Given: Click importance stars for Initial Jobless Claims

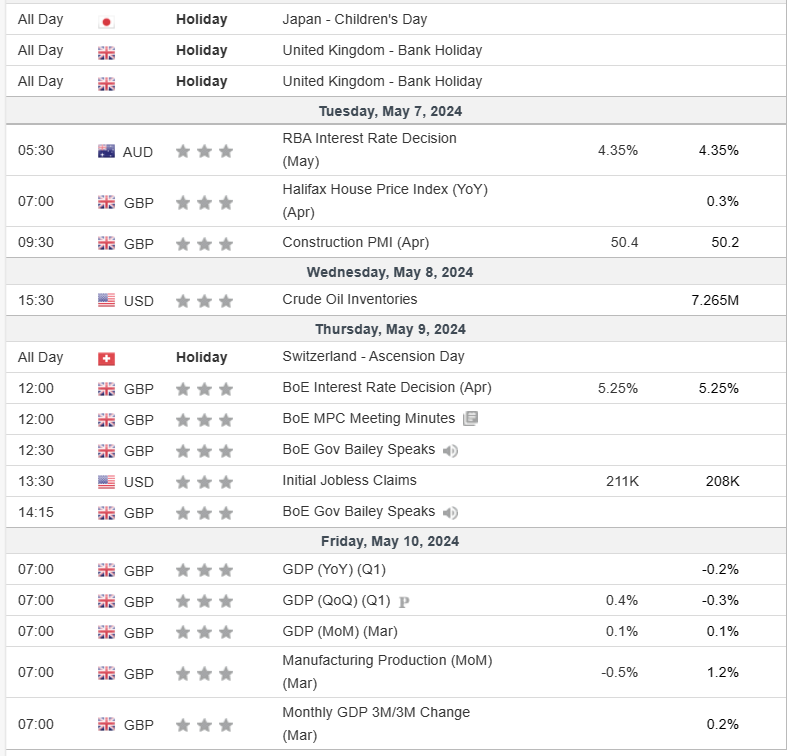Looking at the screenshot, I should click(x=204, y=482).
